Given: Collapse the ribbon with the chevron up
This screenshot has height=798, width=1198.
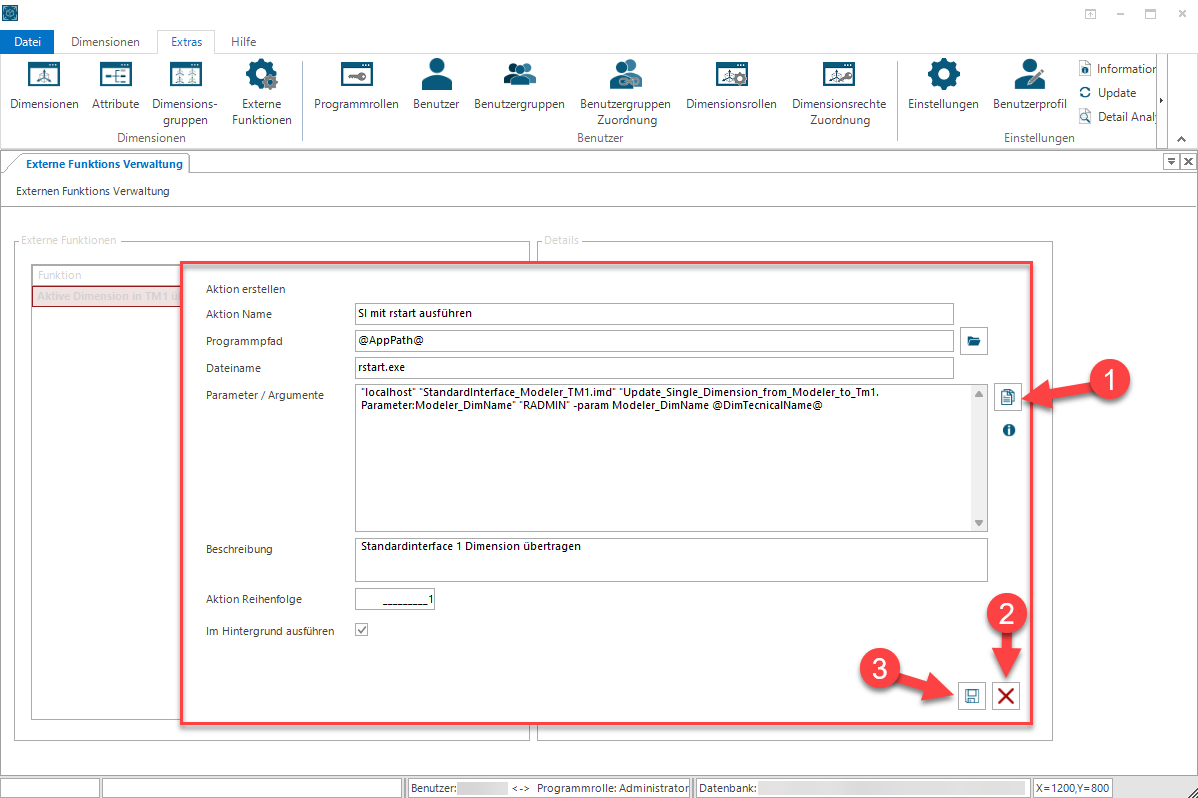Looking at the screenshot, I should [x=1181, y=139].
